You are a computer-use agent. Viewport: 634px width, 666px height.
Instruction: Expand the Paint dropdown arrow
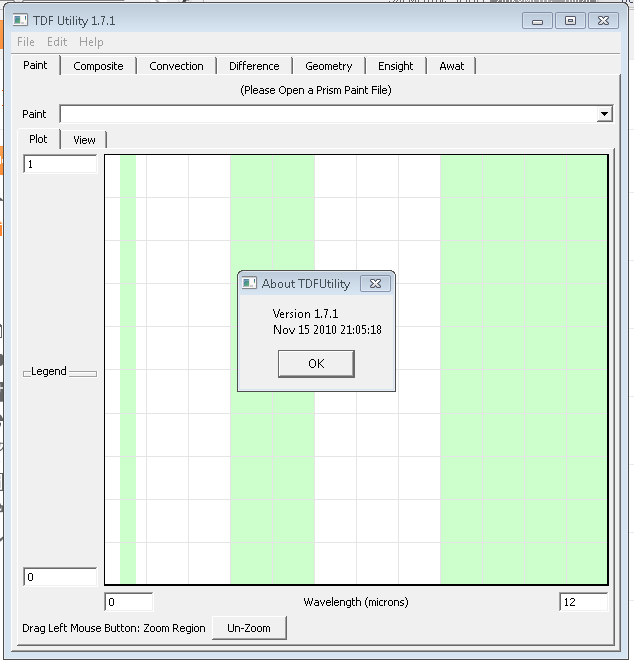coord(604,114)
